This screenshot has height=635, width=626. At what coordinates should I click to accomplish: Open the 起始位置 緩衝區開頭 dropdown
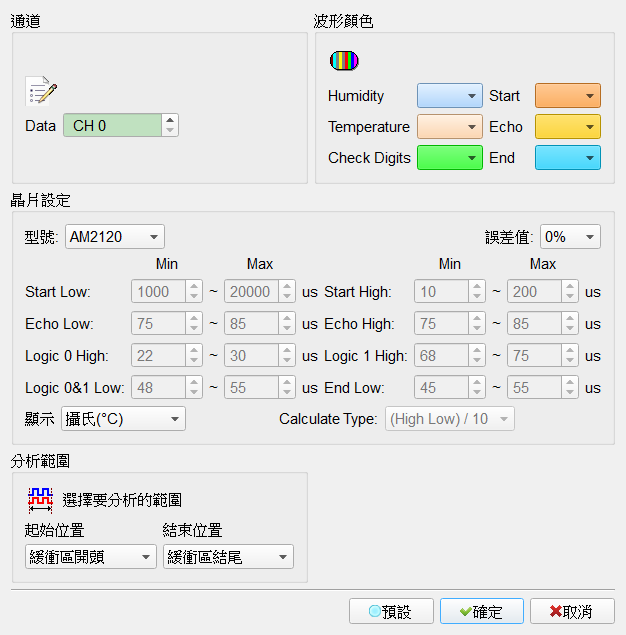(91, 557)
